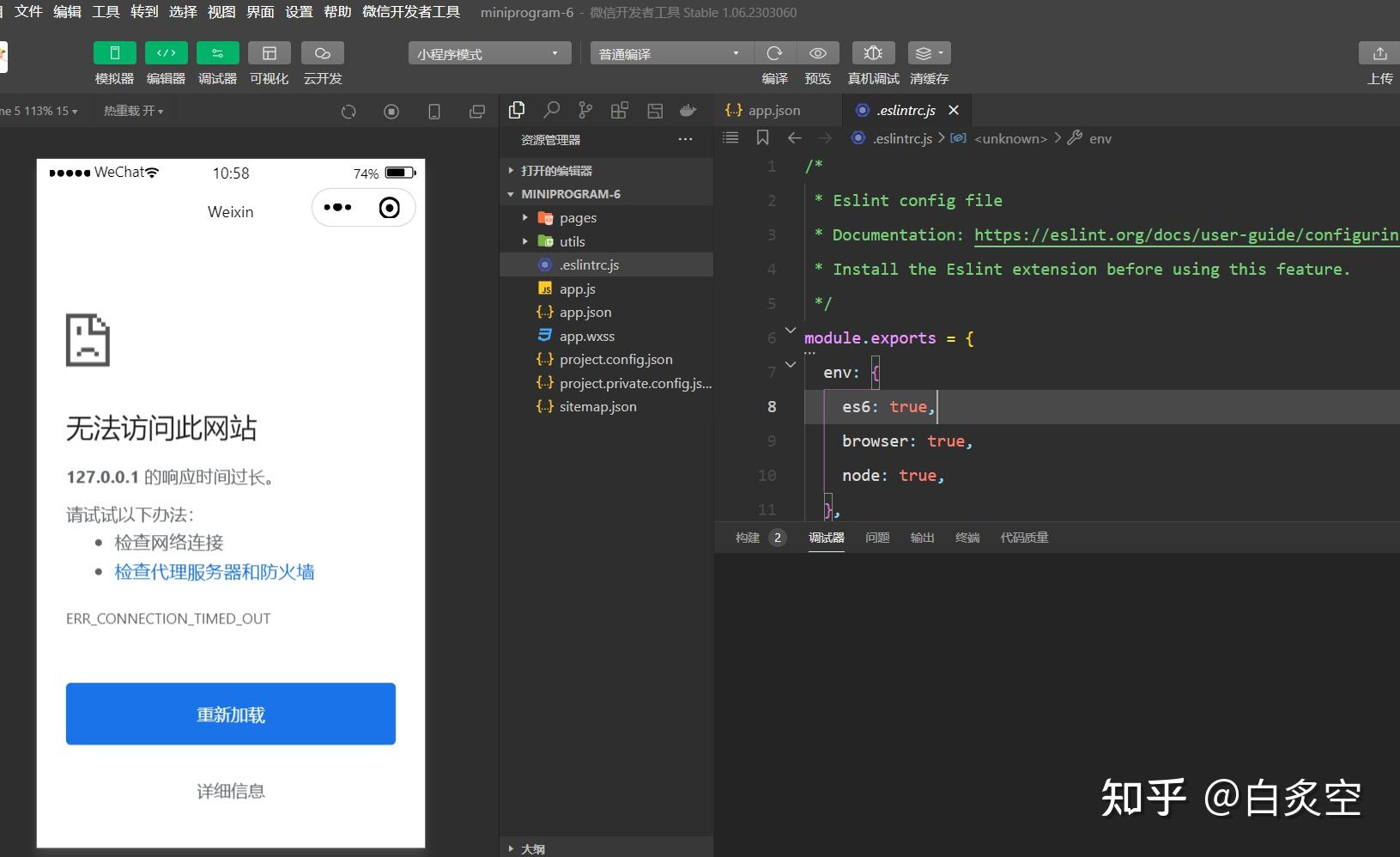This screenshot has width=1400, height=857.
Task: Open the 工具 menu
Action: coord(106,12)
